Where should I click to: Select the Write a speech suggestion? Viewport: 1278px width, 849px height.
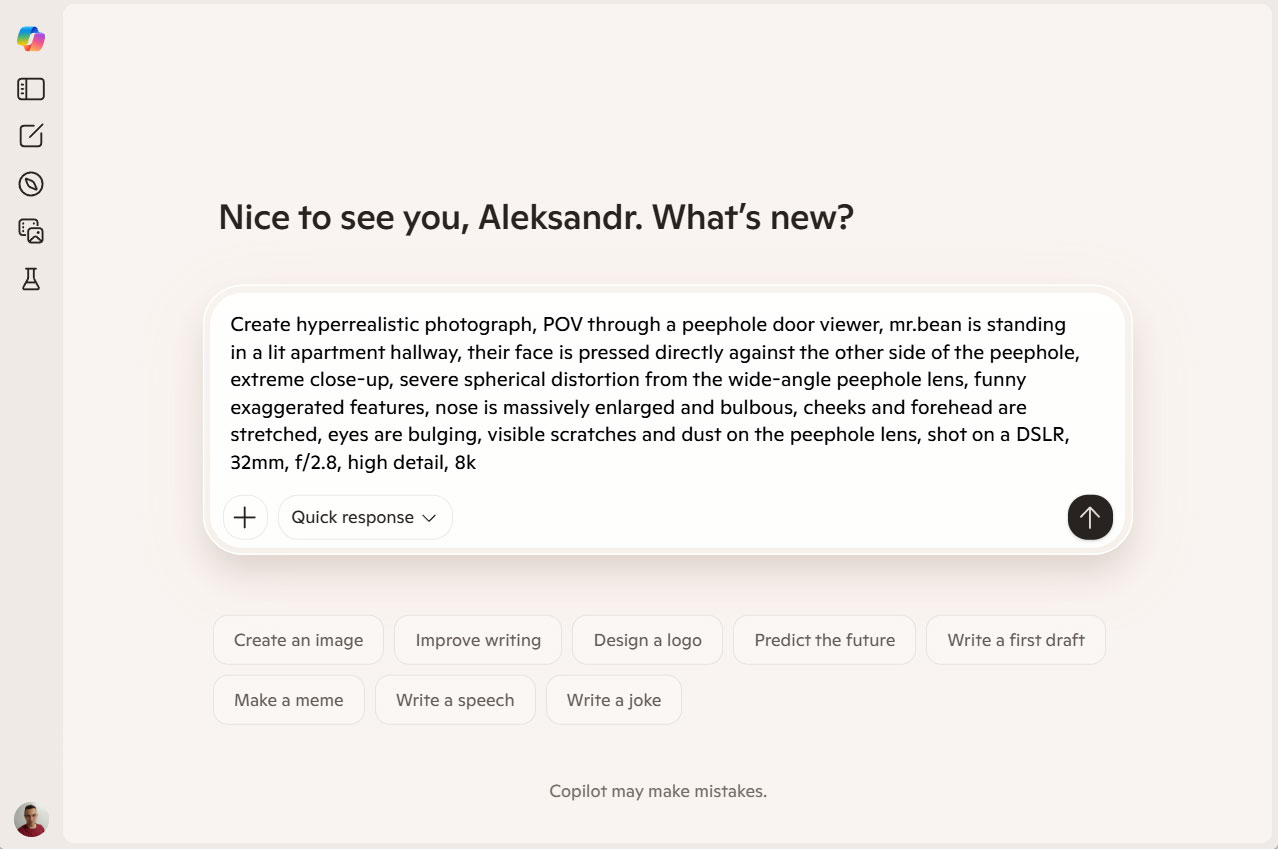pos(455,700)
